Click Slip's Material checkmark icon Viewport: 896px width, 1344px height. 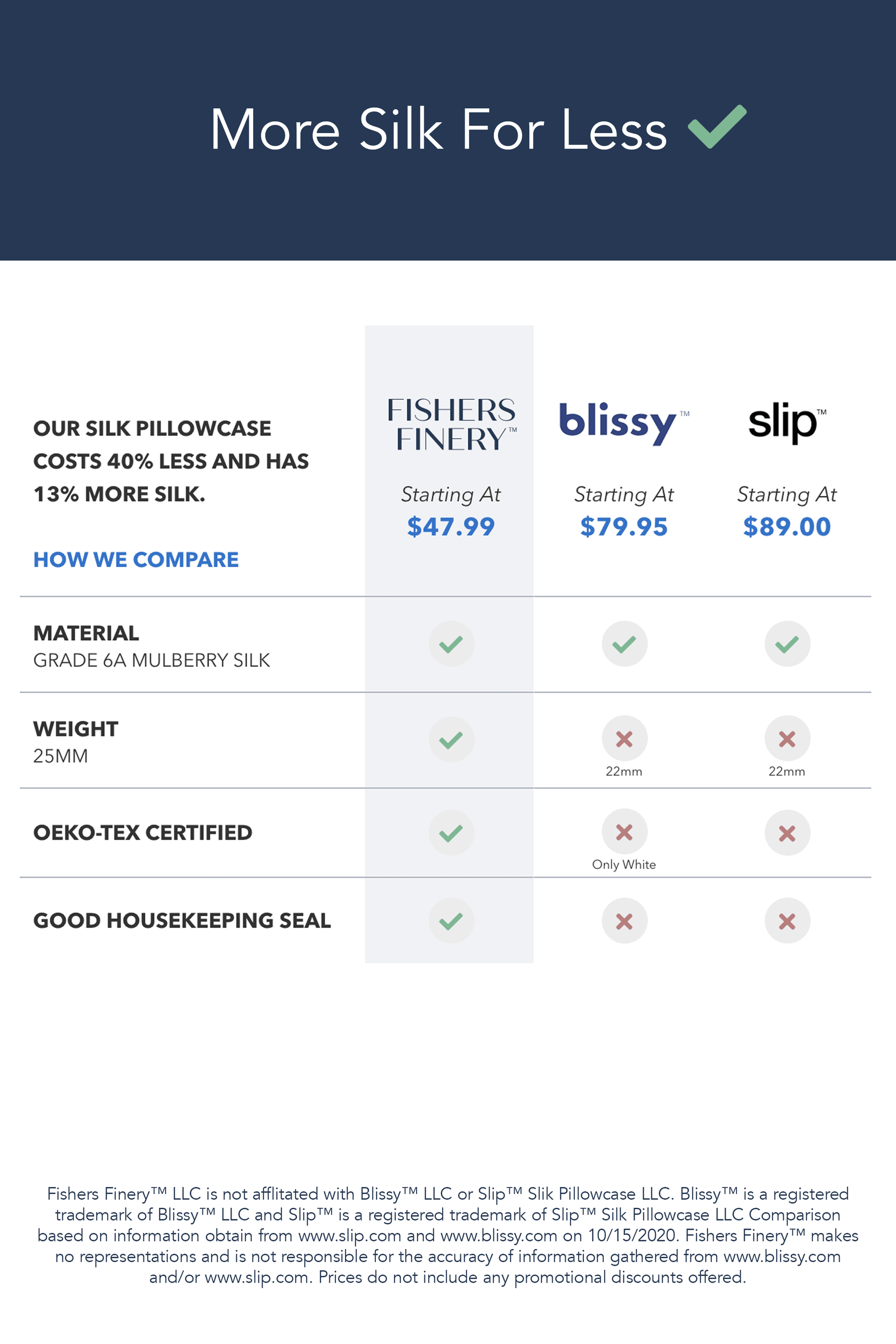(x=787, y=644)
